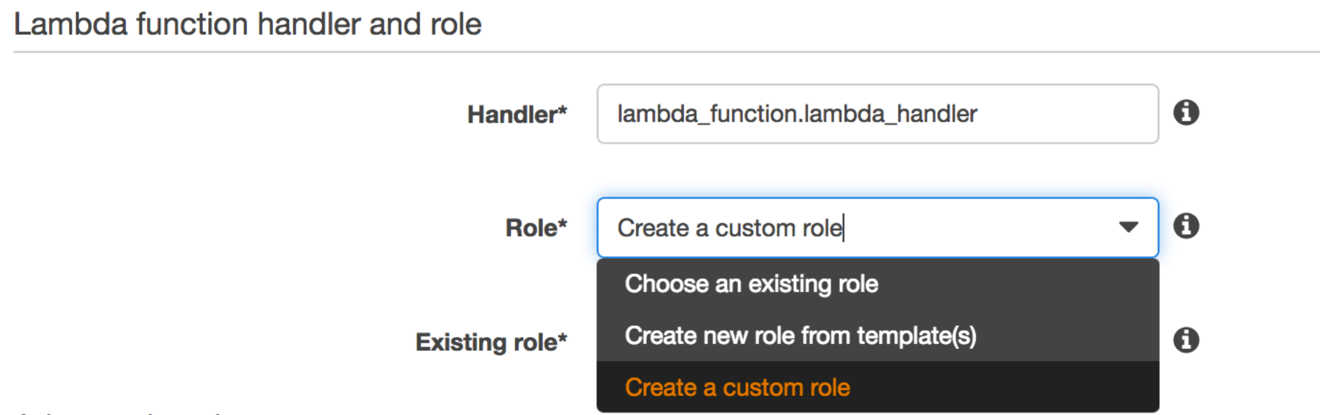
Task: Click the Role dropdown arrow
Action: point(1128,228)
